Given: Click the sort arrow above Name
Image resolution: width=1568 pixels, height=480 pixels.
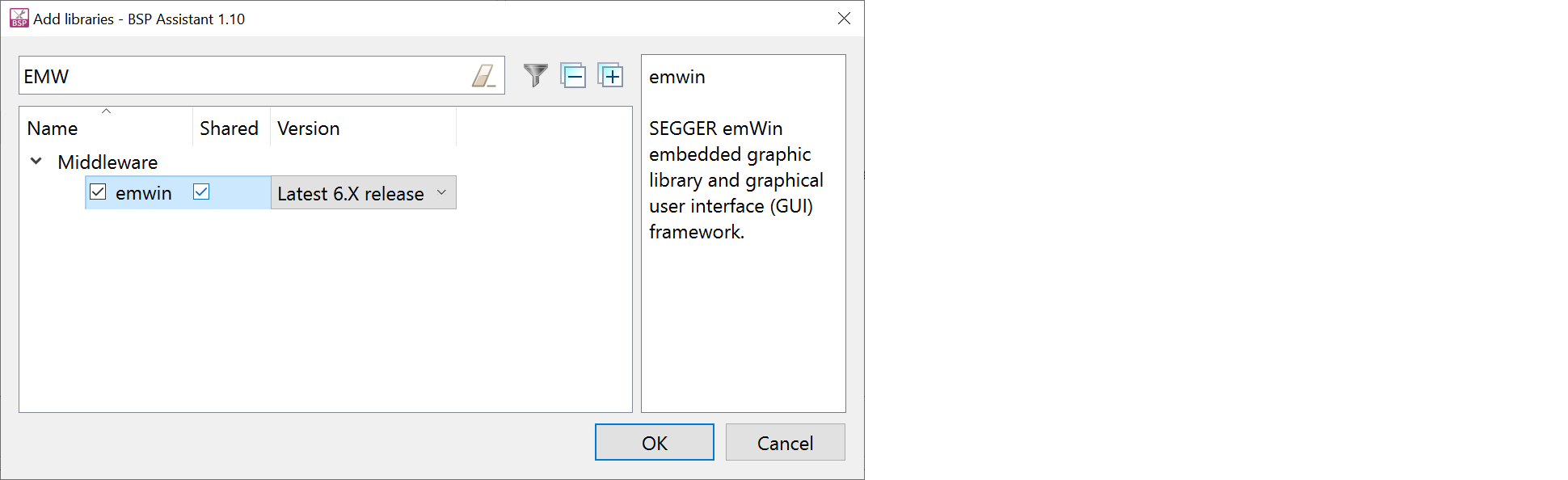Looking at the screenshot, I should (106, 112).
